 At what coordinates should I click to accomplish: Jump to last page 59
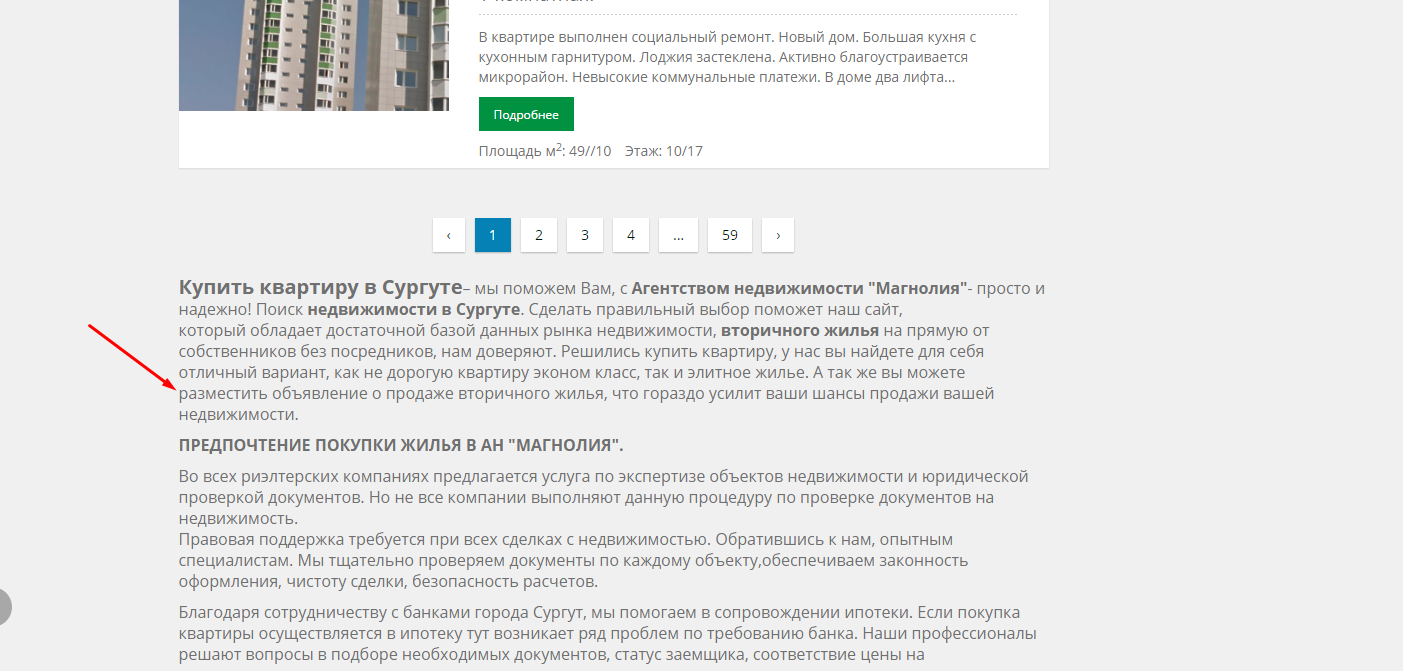tap(730, 235)
